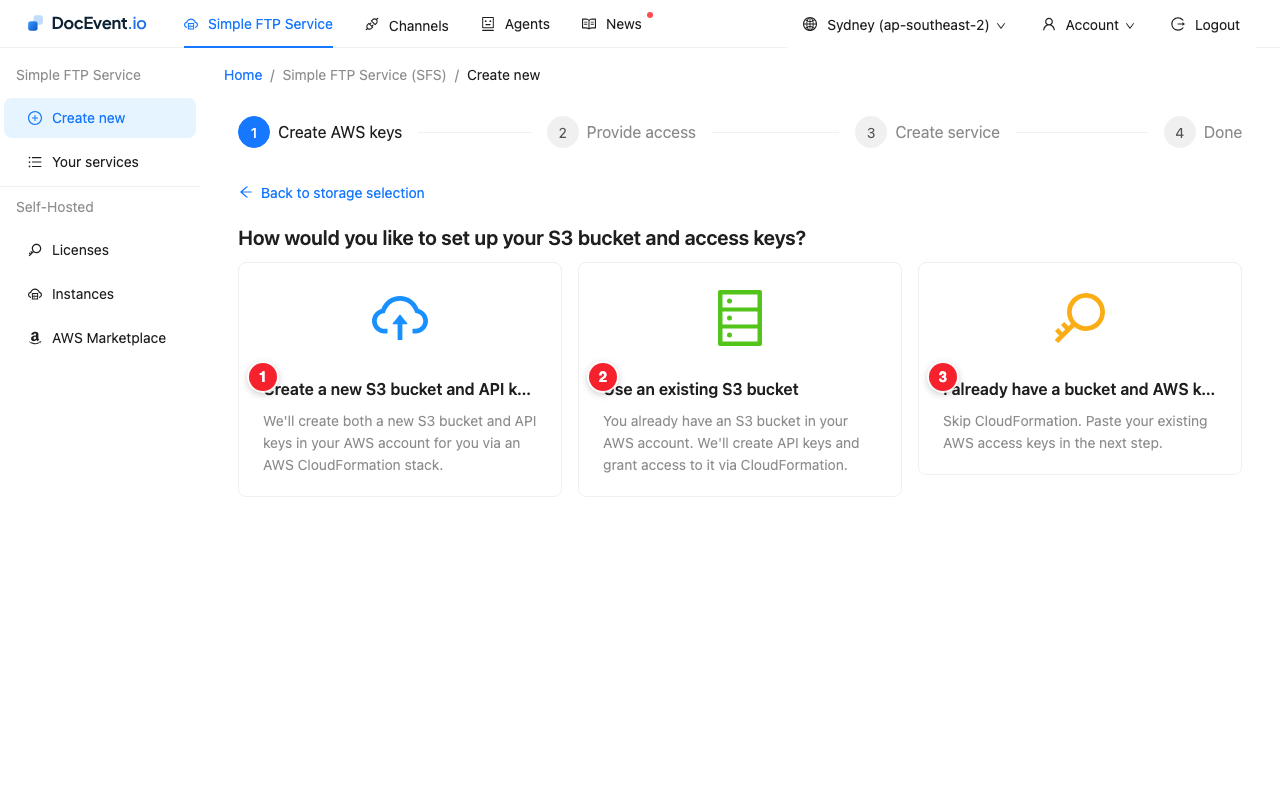Click the key icon beside Licenses
The height and width of the screenshot is (800, 1280).
tap(35, 250)
